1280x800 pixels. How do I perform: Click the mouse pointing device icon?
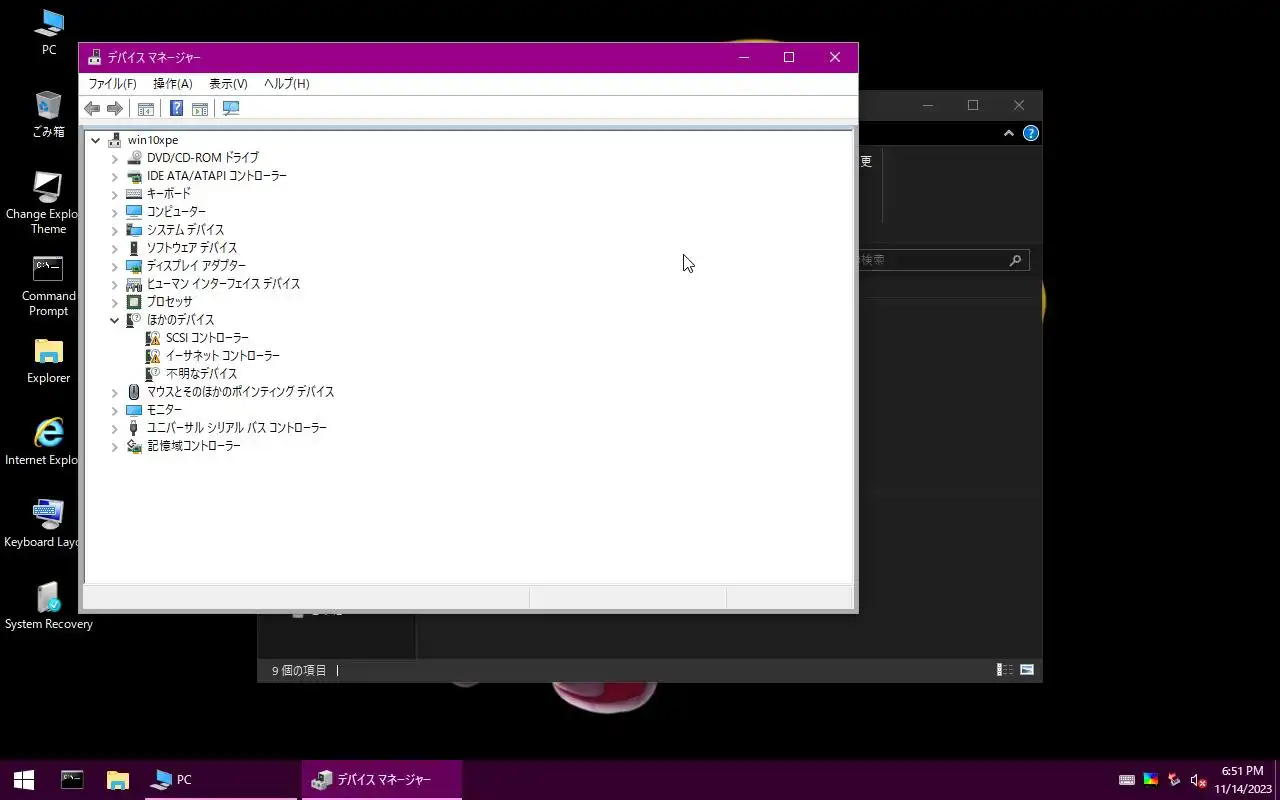[x=134, y=392]
